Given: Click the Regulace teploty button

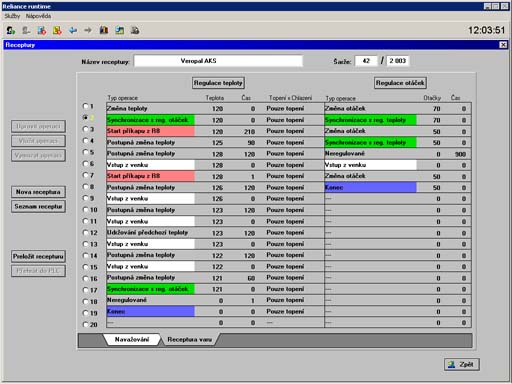Looking at the screenshot, I should 218,83.
